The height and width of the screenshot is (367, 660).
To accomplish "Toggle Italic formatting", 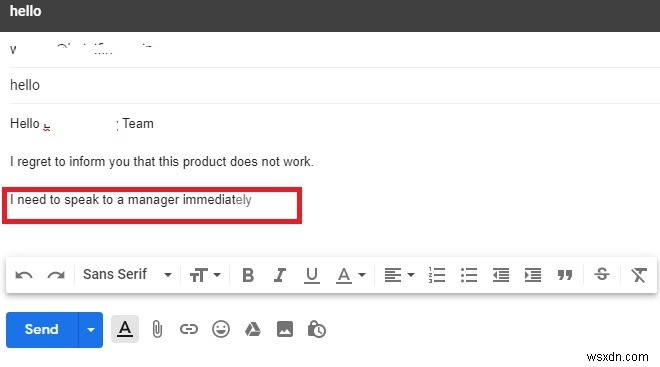I will click(280, 275).
